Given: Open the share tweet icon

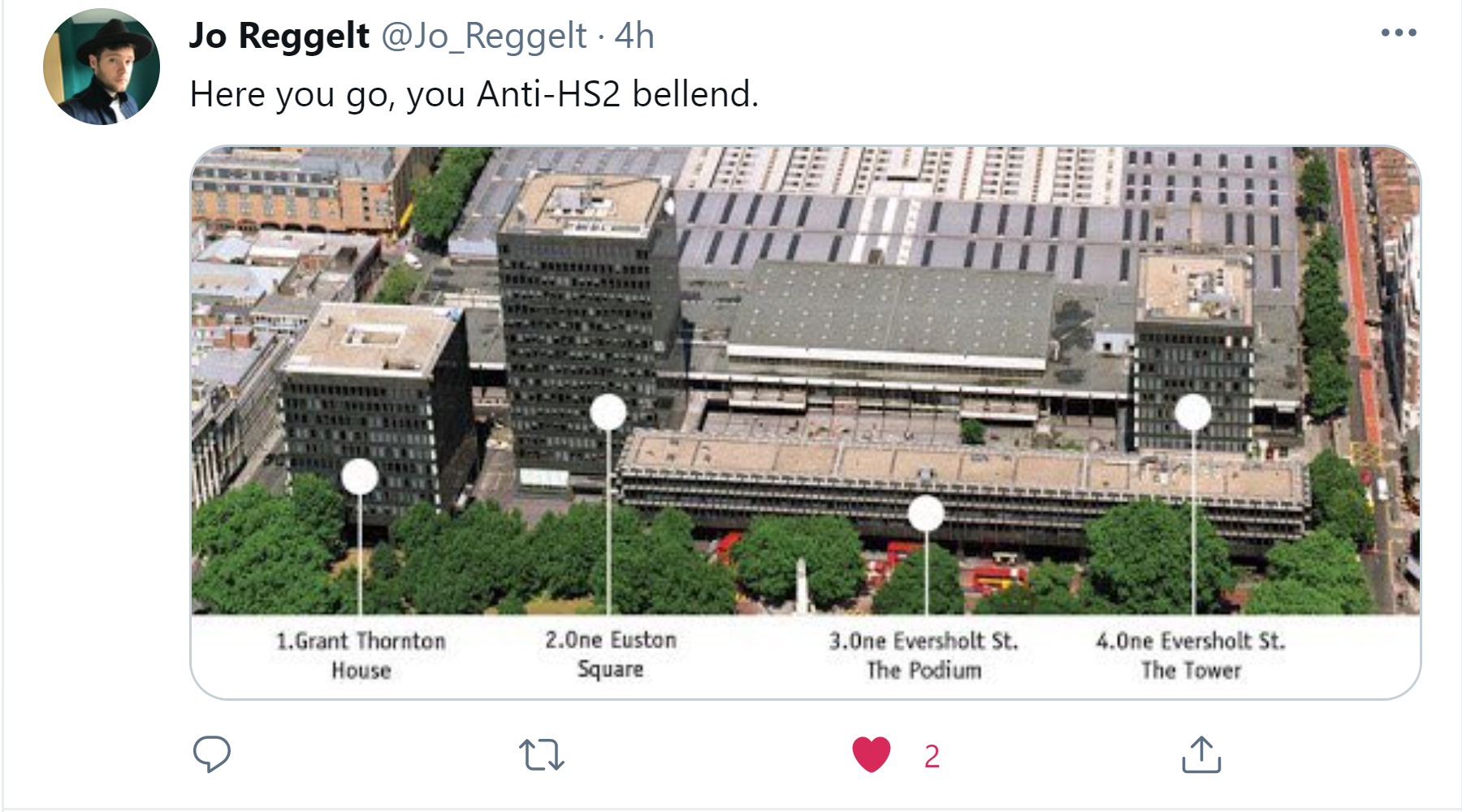Looking at the screenshot, I should [x=1201, y=754].
